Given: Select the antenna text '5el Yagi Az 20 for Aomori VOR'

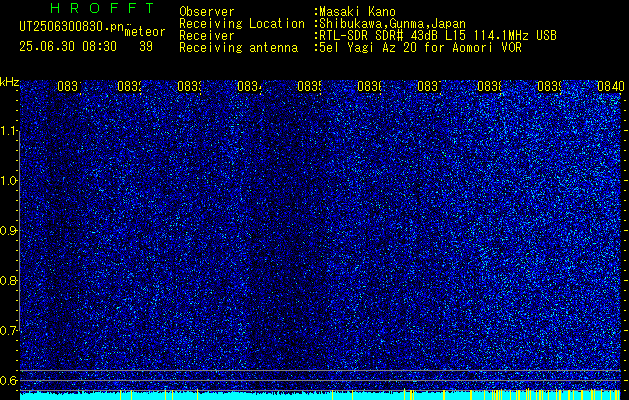Looking at the screenshot, I should point(420,48).
